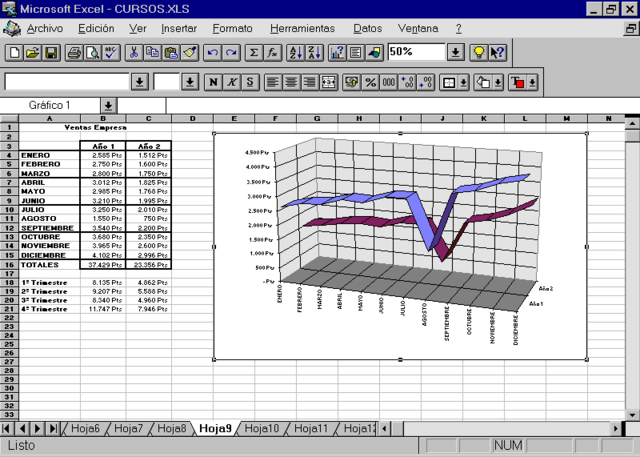Open the Datos menu
The image size is (640, 457).
tap(368, 29)
